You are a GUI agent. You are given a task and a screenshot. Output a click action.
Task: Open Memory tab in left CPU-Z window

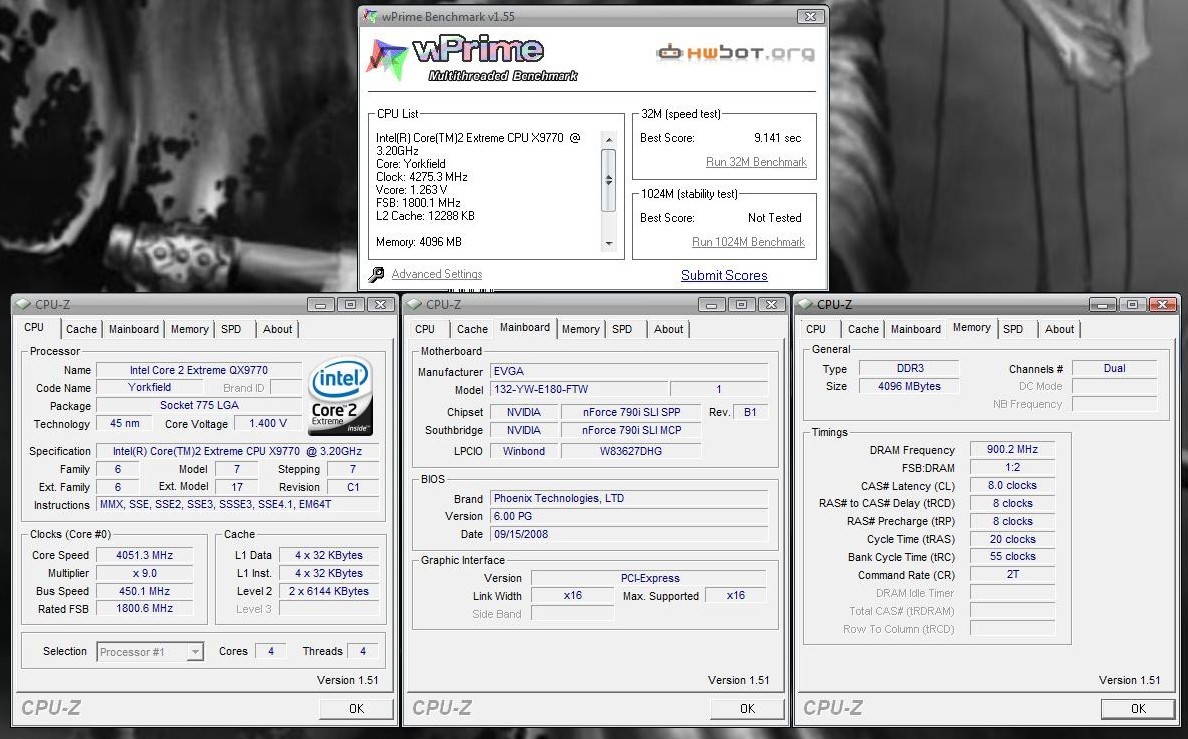189,329
